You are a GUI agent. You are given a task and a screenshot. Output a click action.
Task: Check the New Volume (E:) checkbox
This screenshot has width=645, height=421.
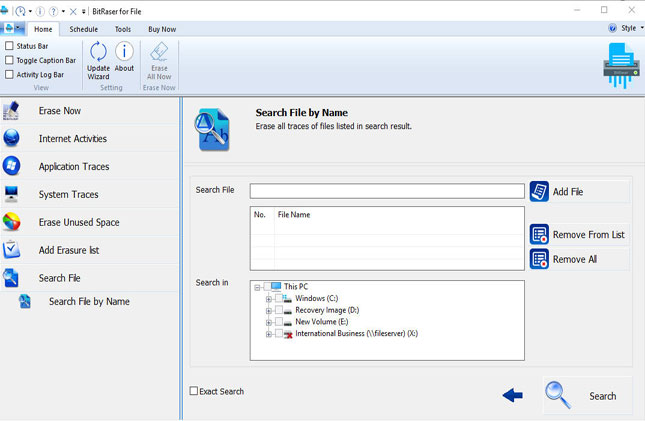278,321
